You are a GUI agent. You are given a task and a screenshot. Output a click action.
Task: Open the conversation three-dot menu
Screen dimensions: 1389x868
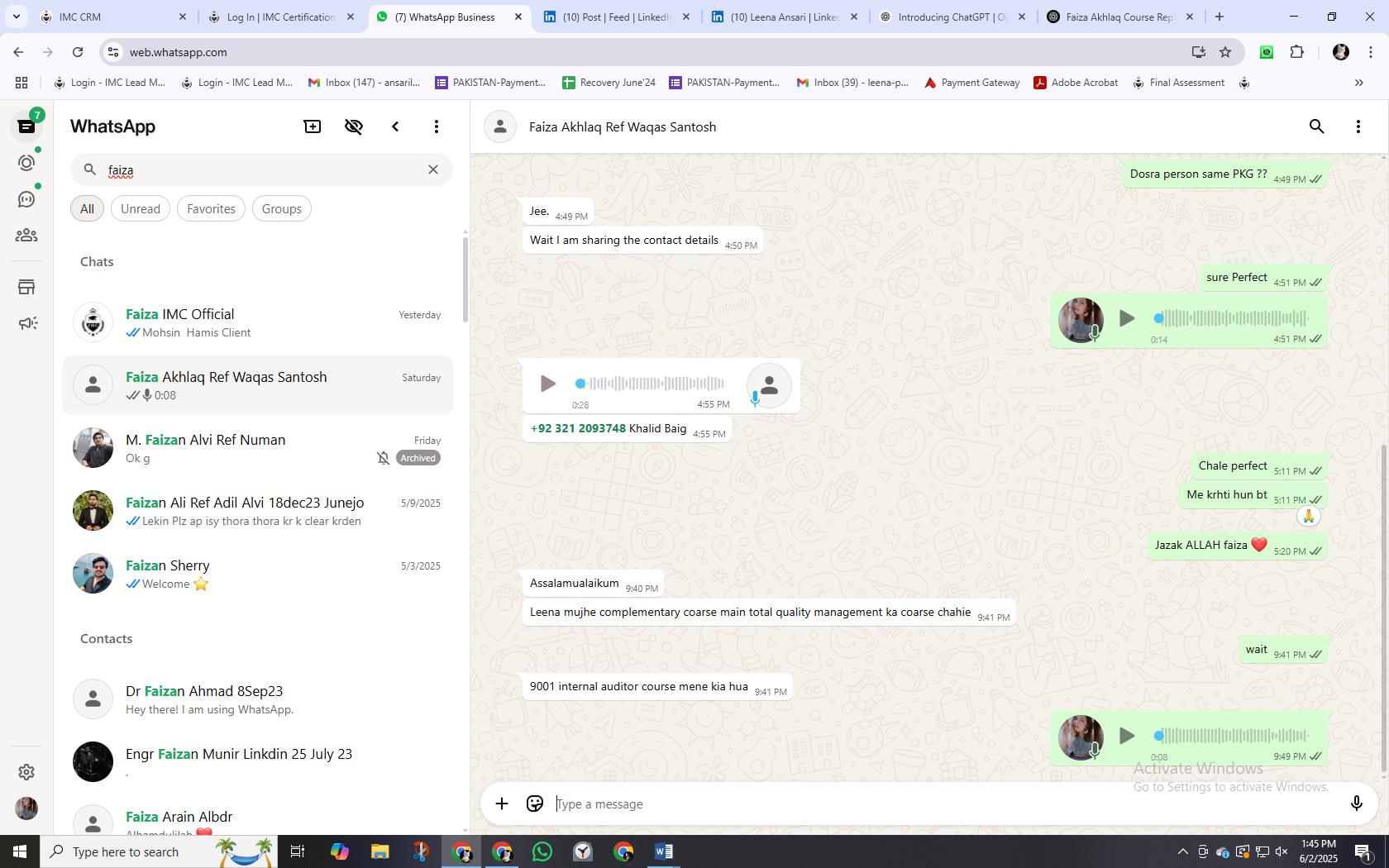click(x=1358, y=126)
